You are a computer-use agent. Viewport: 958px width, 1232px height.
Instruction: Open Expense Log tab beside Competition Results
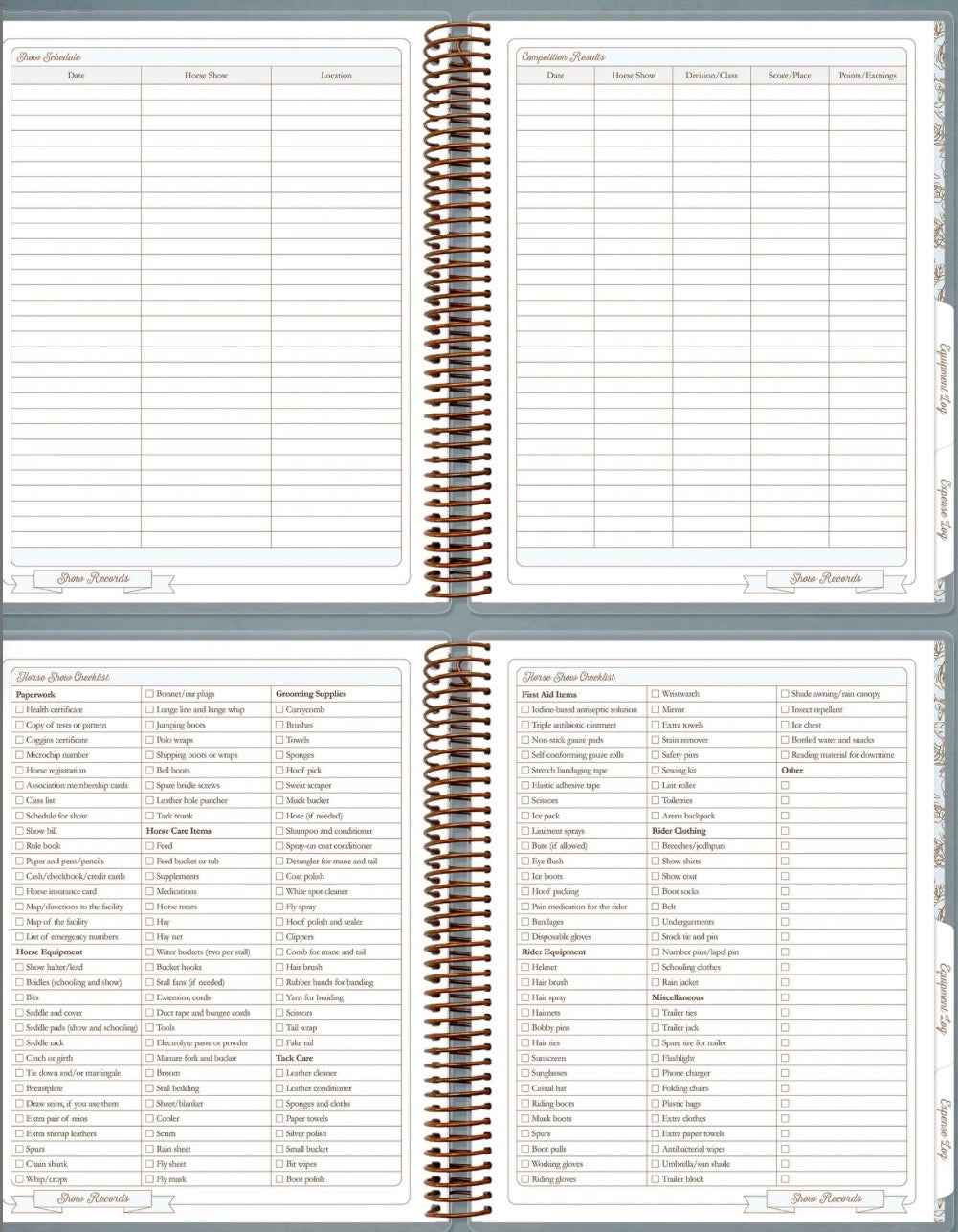(944, 511)
